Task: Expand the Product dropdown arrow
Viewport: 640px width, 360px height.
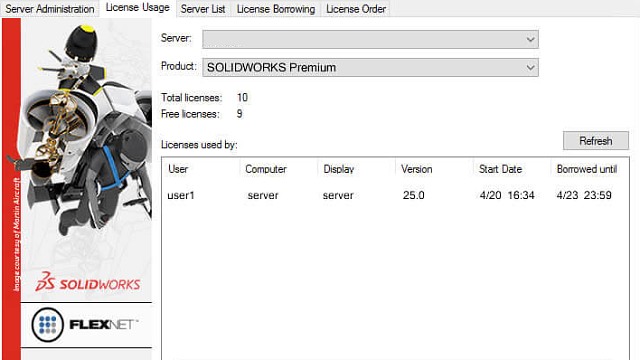Action: pyautogui.click(x=530, y=68)
